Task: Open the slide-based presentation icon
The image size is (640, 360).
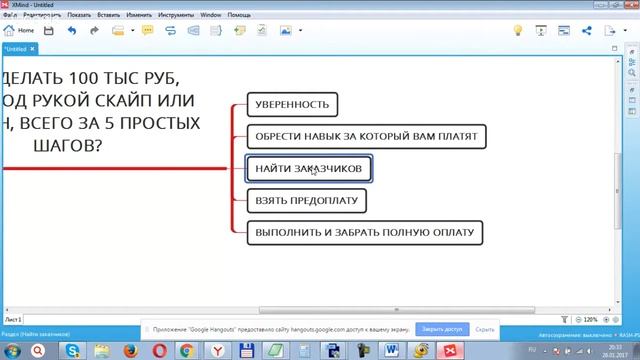Action: tap(564, 31)
